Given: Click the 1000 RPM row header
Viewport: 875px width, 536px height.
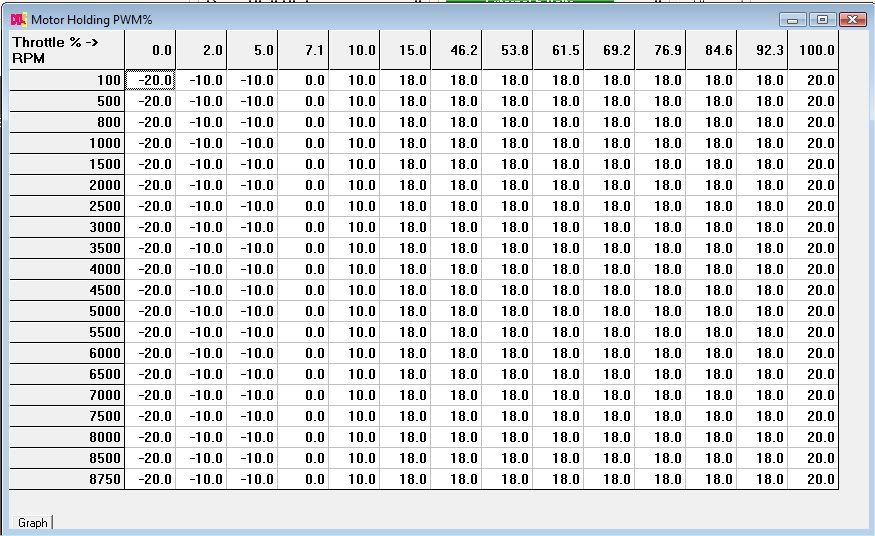Looking at the screenshot, I should click(67, 143).
